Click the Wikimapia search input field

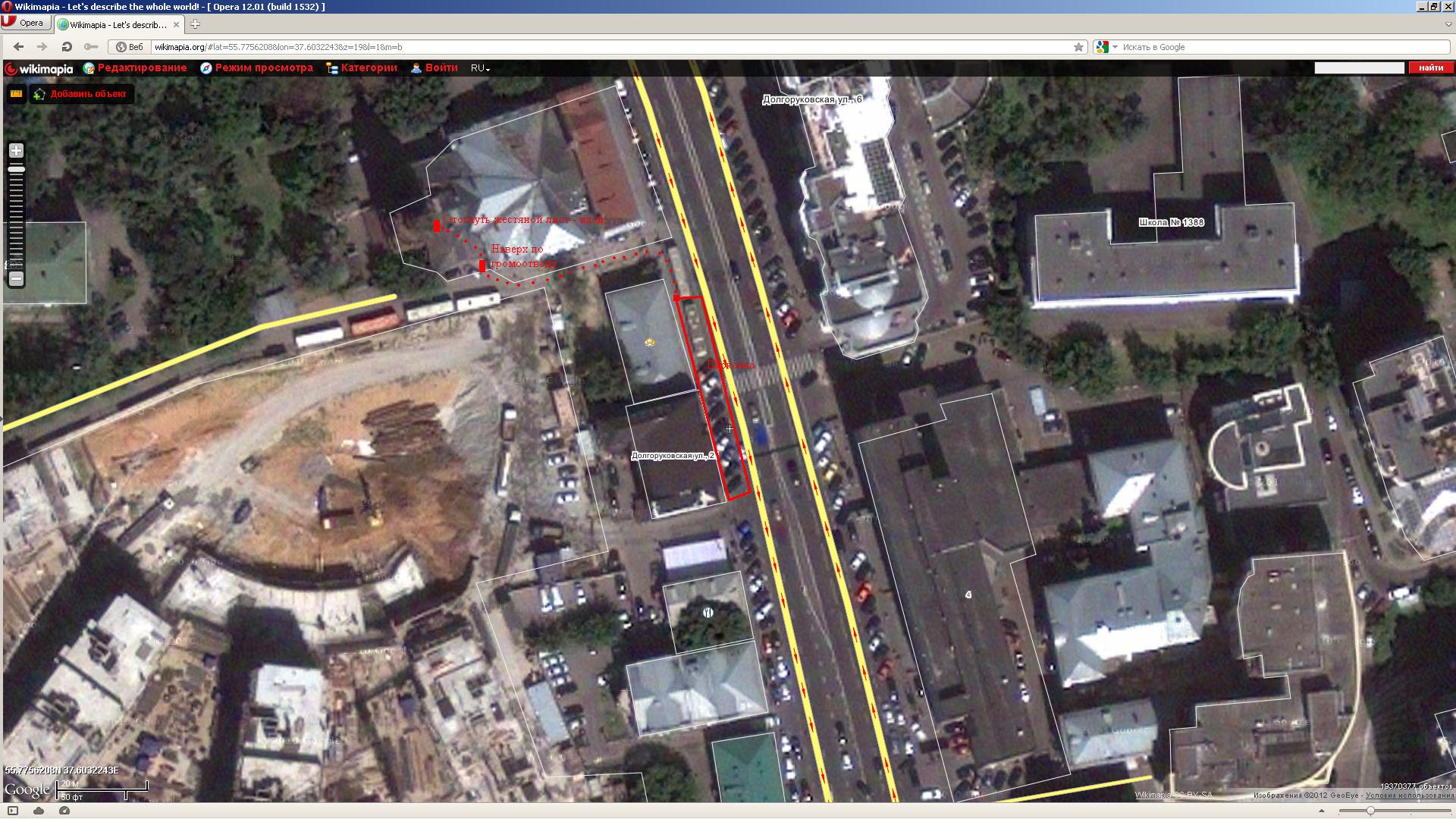1359,68
